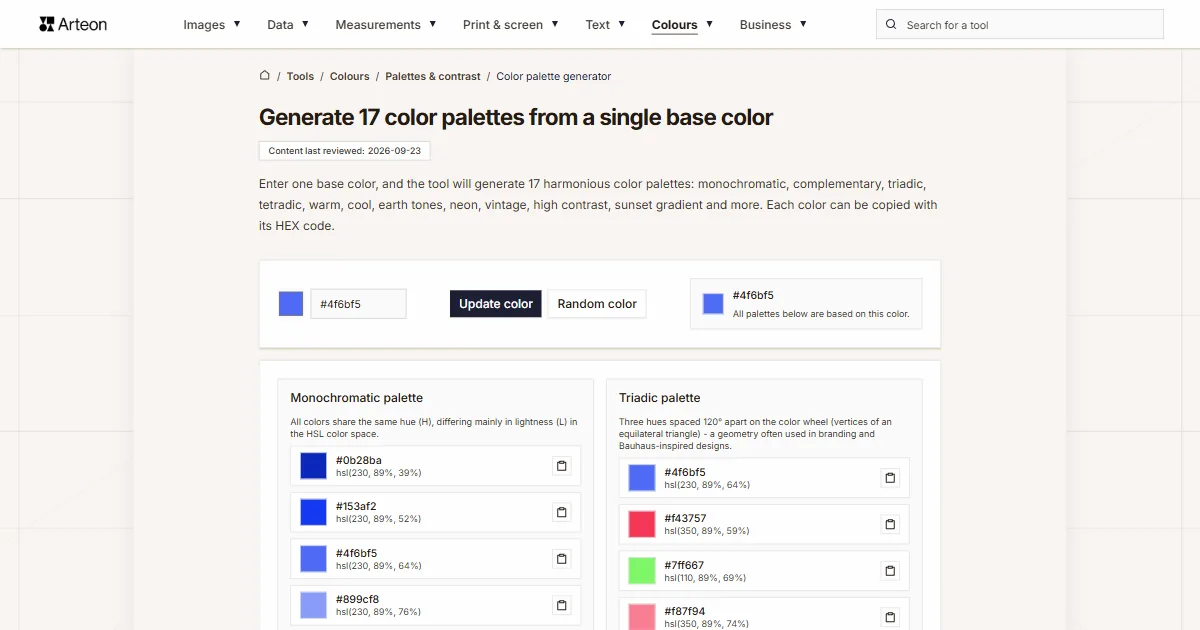The width and height of the screenshot is (1200, 630).
Task: Copy the #0b28ba color code
Action: click(562, 466)
